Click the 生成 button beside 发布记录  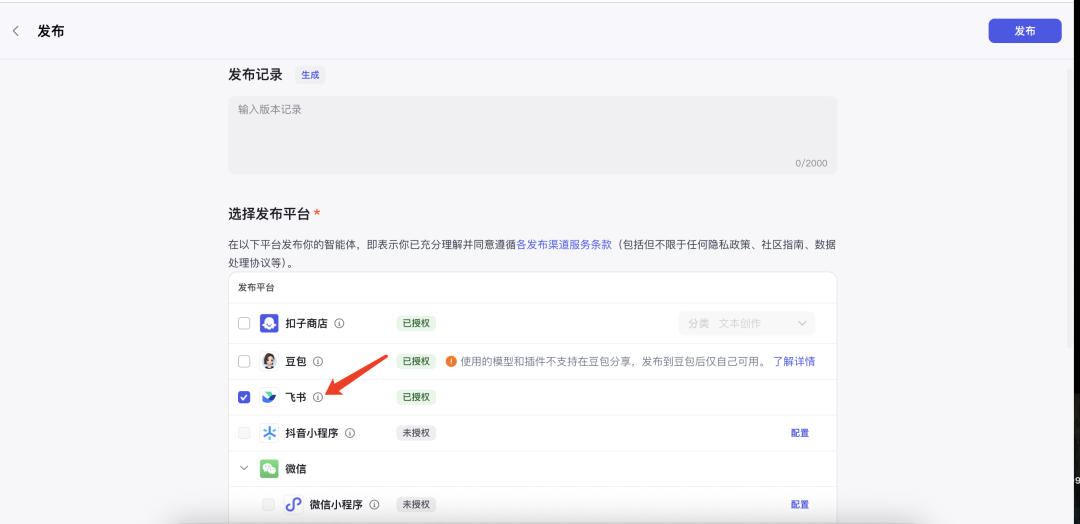coord(310,75)
